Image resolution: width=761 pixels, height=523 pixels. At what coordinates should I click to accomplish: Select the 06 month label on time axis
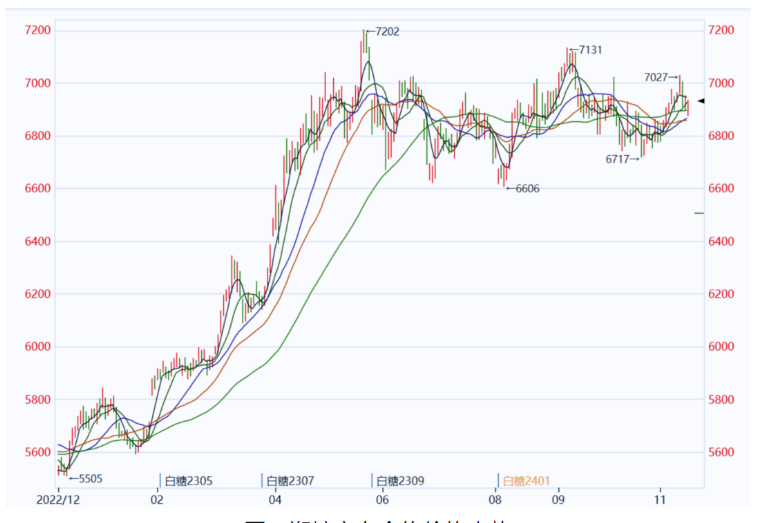coord(381,498)
